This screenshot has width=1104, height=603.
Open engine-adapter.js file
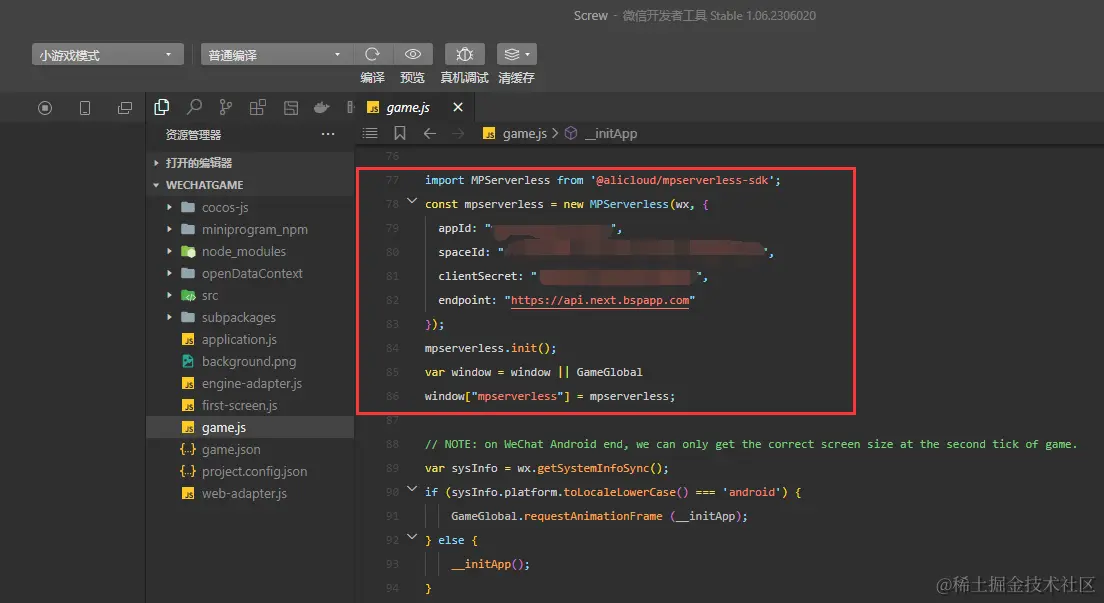click(250, 383)
